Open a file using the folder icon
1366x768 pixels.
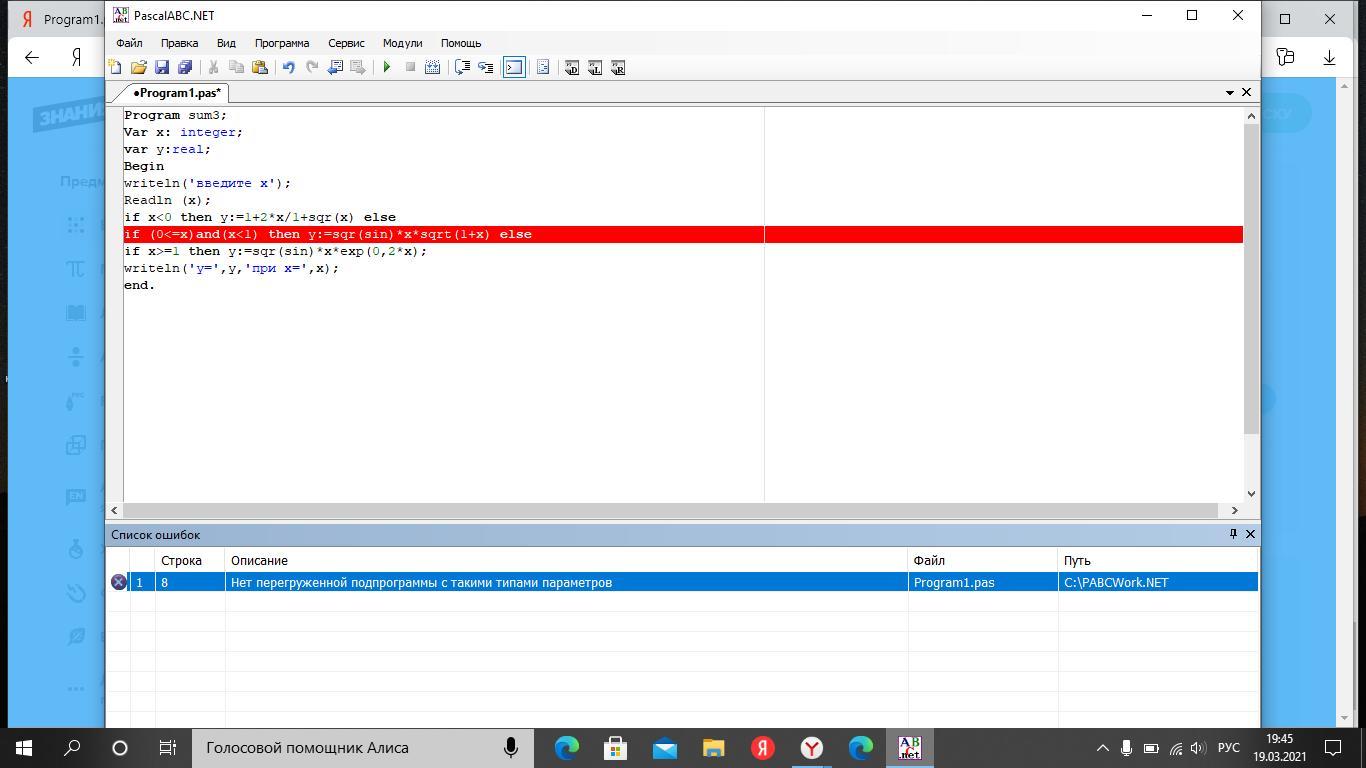pos(138,67)
